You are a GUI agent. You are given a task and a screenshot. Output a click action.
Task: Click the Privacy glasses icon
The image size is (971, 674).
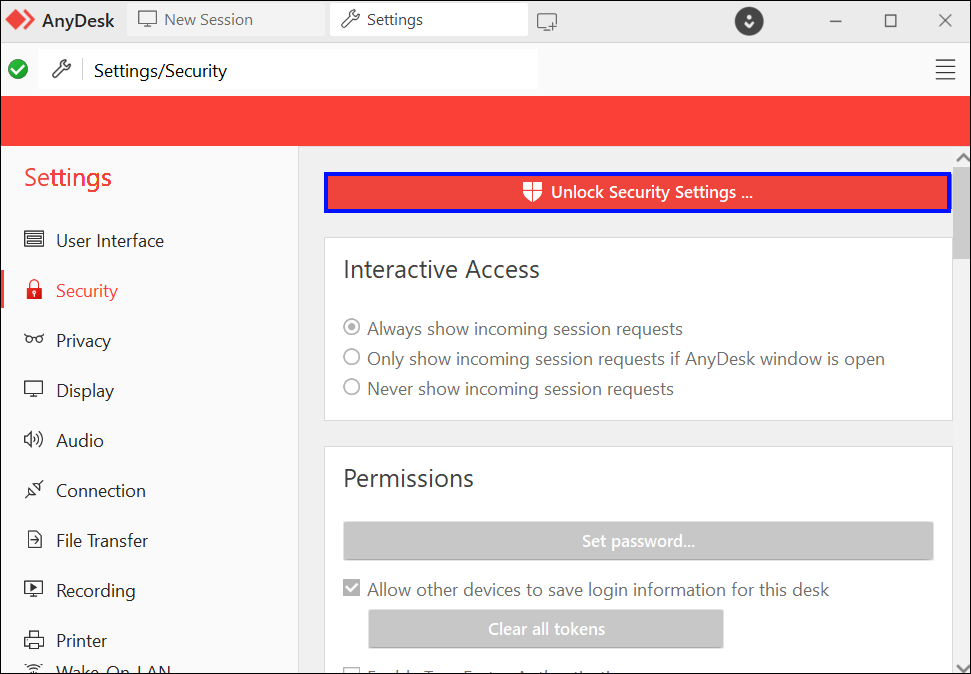click(34, 340)
